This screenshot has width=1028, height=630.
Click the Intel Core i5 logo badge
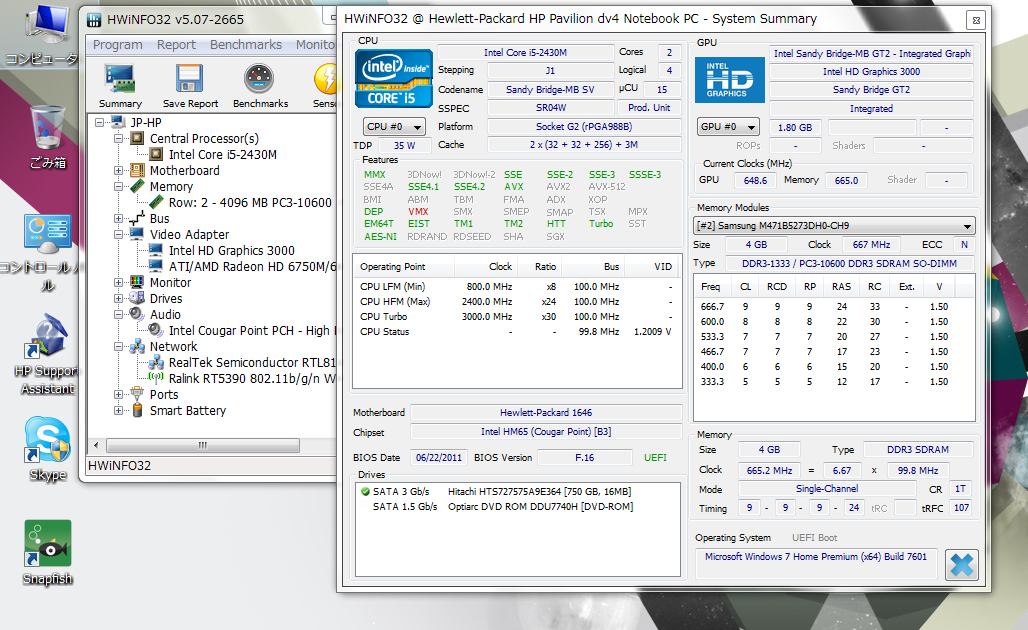pyautogui.click(x=393, y=79)
